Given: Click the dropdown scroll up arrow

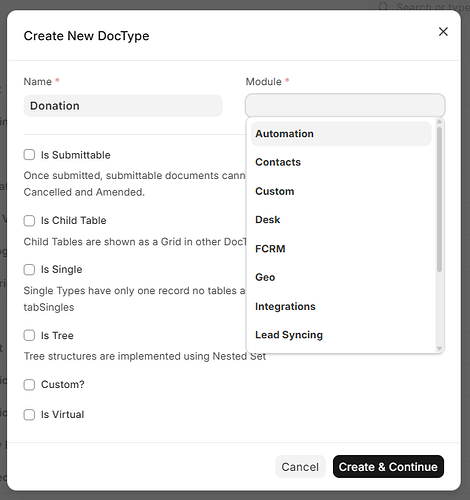Looking at the screenshot, I should (439, 122).
